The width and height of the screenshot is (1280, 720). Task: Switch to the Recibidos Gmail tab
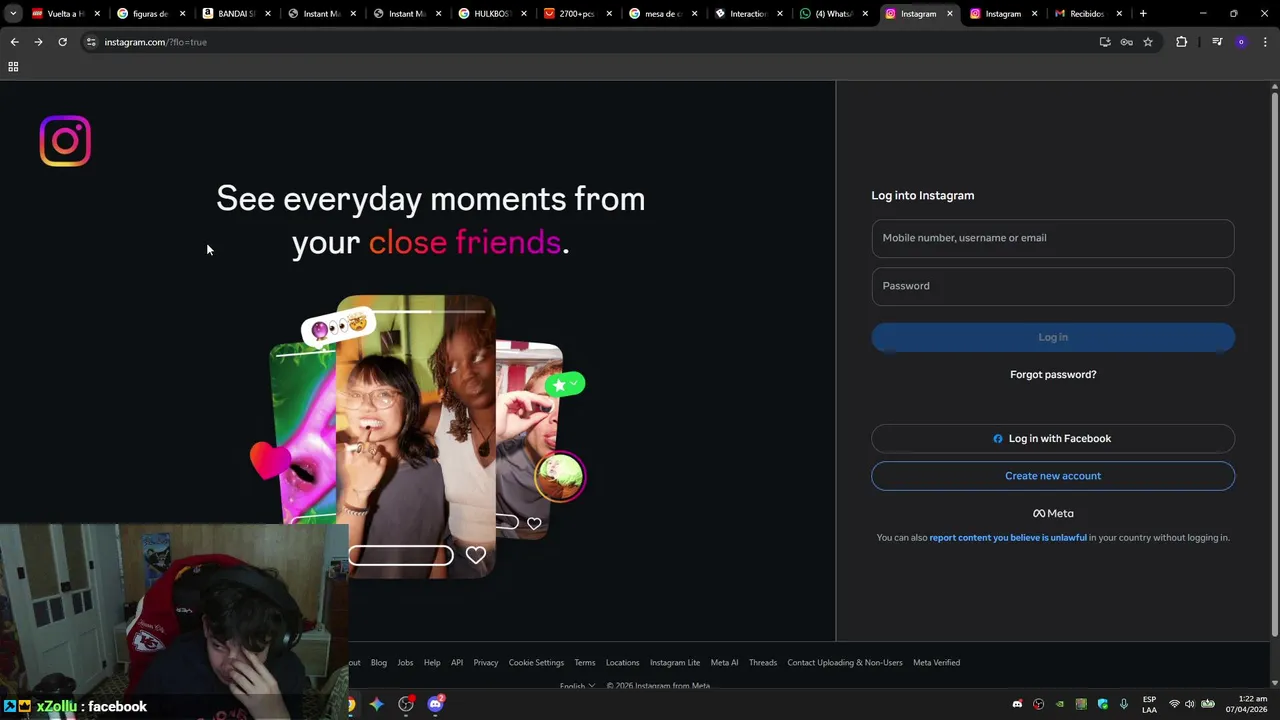1088,14
